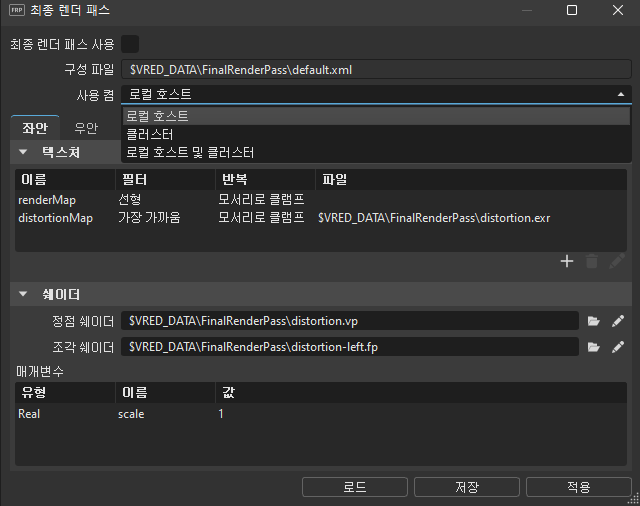Edit the 정점 쉐이더 with pencil icon

[618, 321]
